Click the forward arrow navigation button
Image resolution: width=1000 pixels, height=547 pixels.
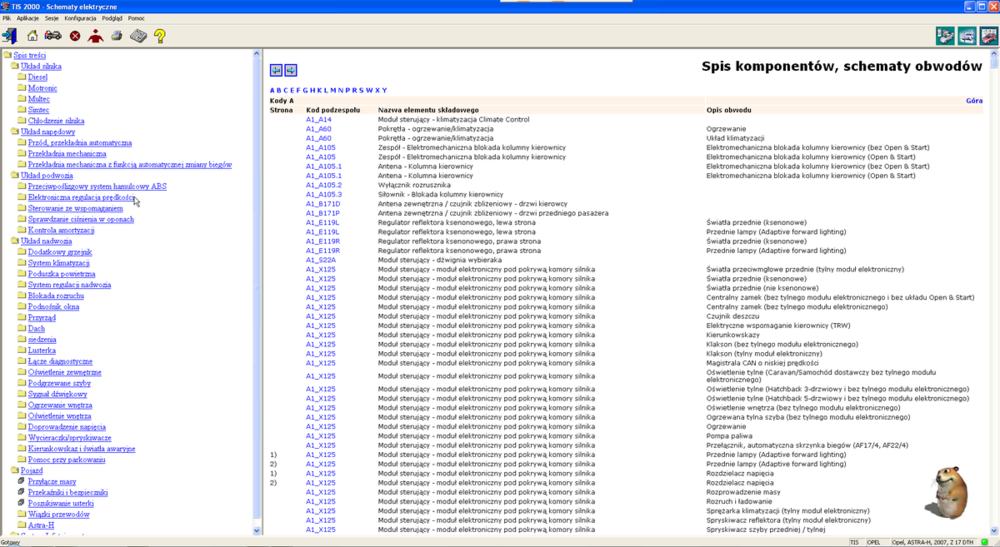(291, 70)
